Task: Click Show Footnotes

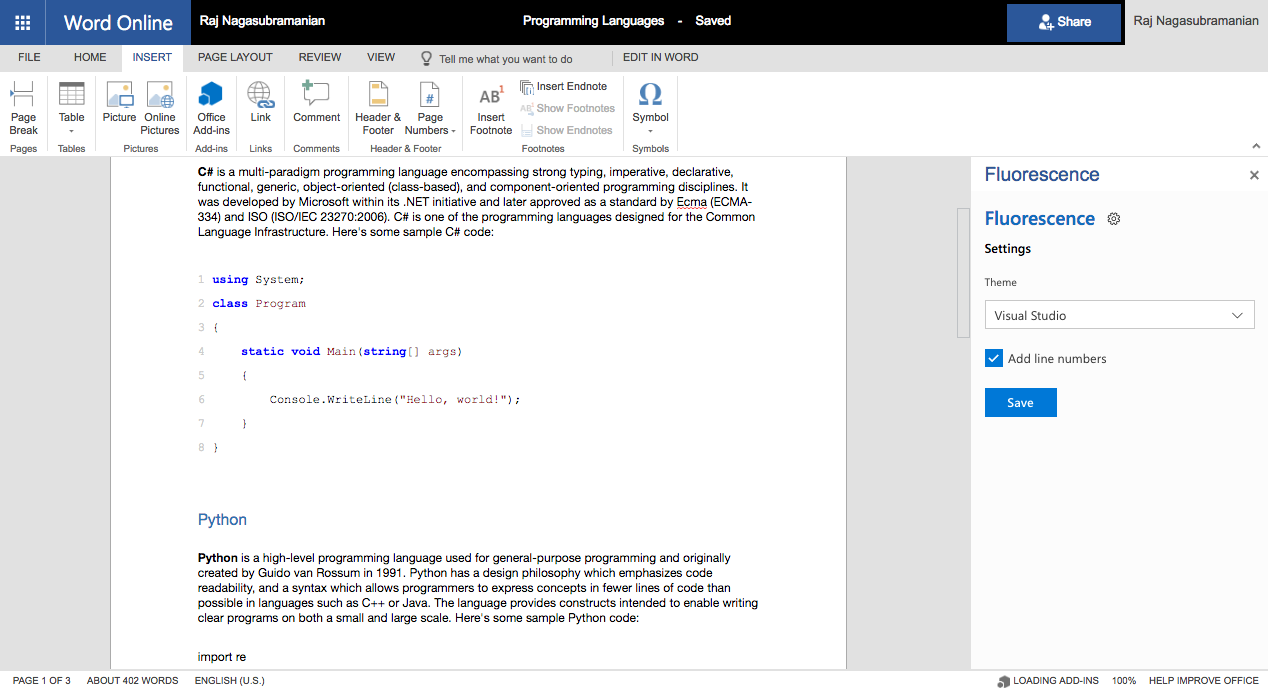Action: coord(567,108)
